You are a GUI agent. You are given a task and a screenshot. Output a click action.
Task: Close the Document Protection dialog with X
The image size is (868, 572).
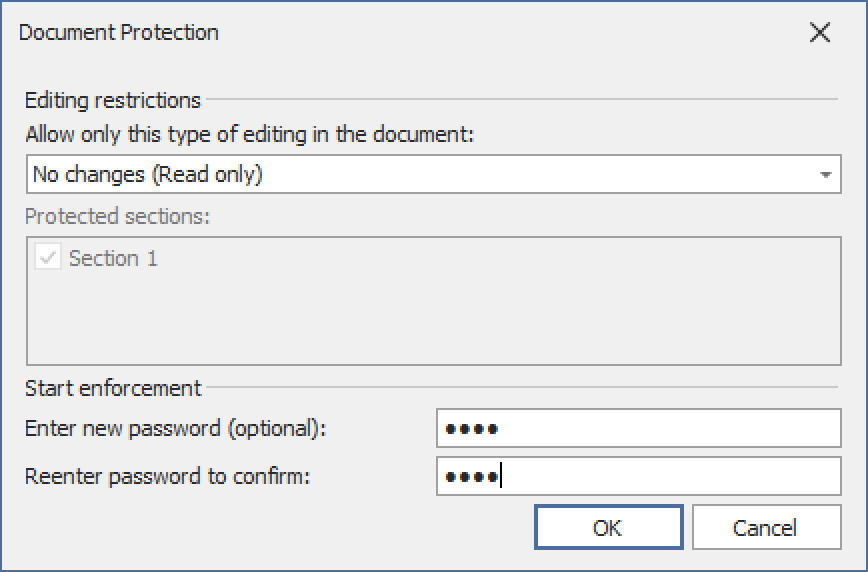coord(820,32)
